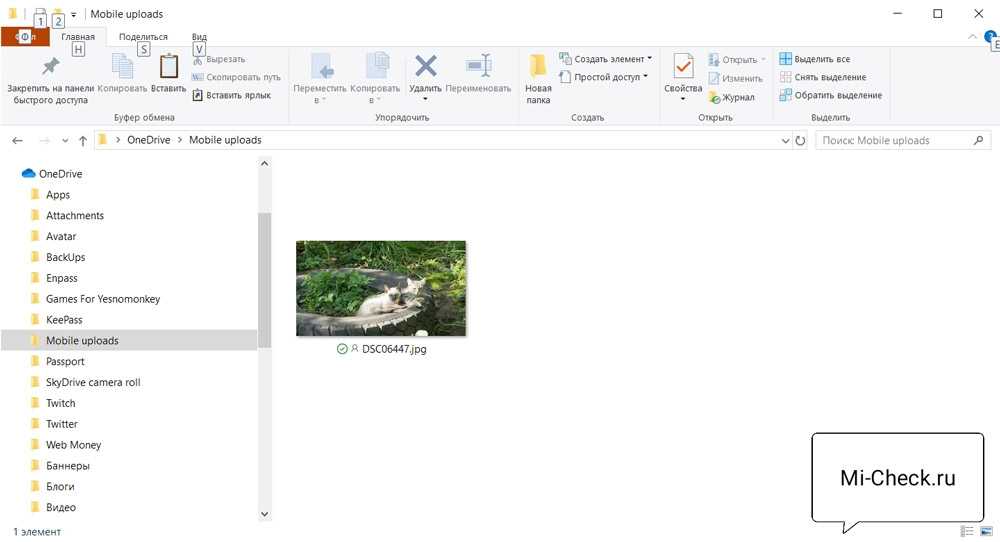
Task: Select the DSC06447.jpg cat photo thumbnail
Action: coord(381,288)
